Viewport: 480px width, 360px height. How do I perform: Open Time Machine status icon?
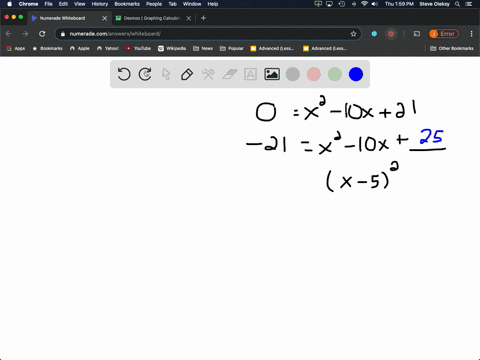(x=342, y=4)
